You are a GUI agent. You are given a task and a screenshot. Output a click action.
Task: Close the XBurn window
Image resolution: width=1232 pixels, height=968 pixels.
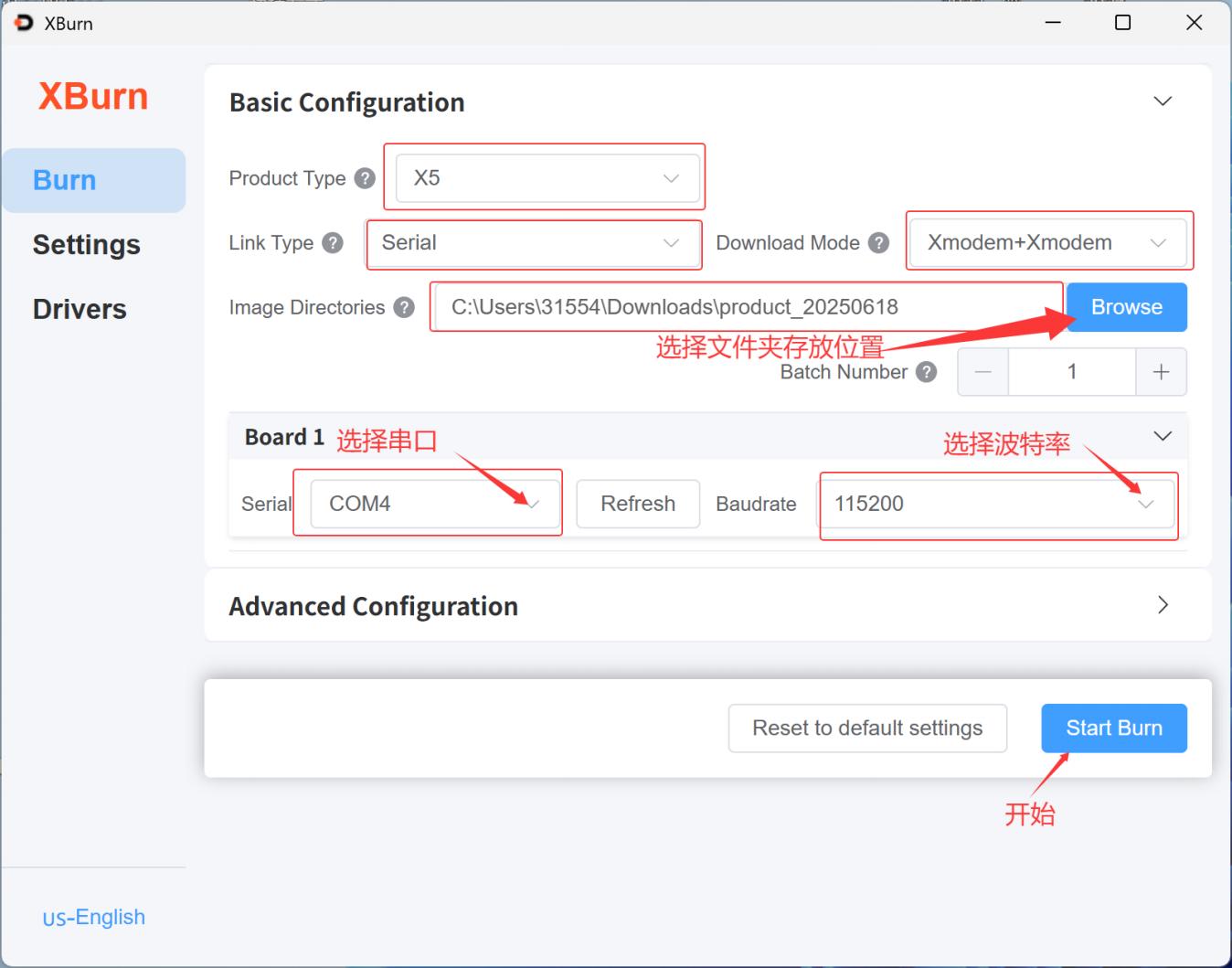click(1194, 23)
